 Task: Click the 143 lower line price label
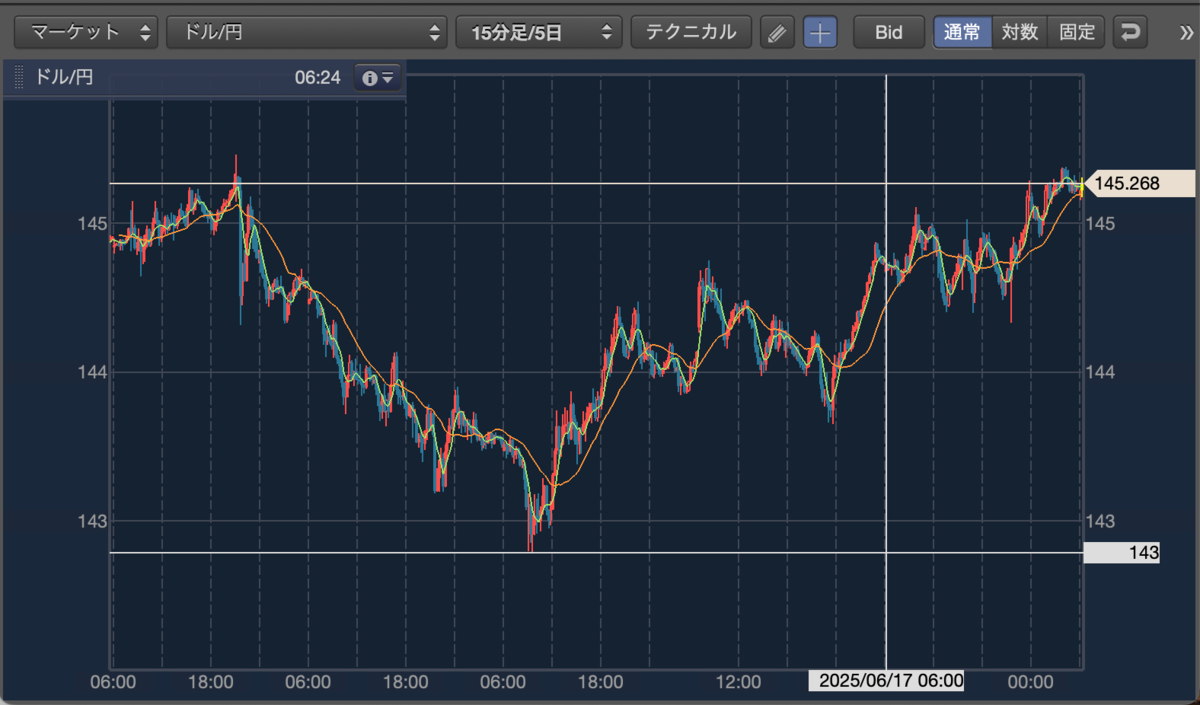tap(1121, 552)
